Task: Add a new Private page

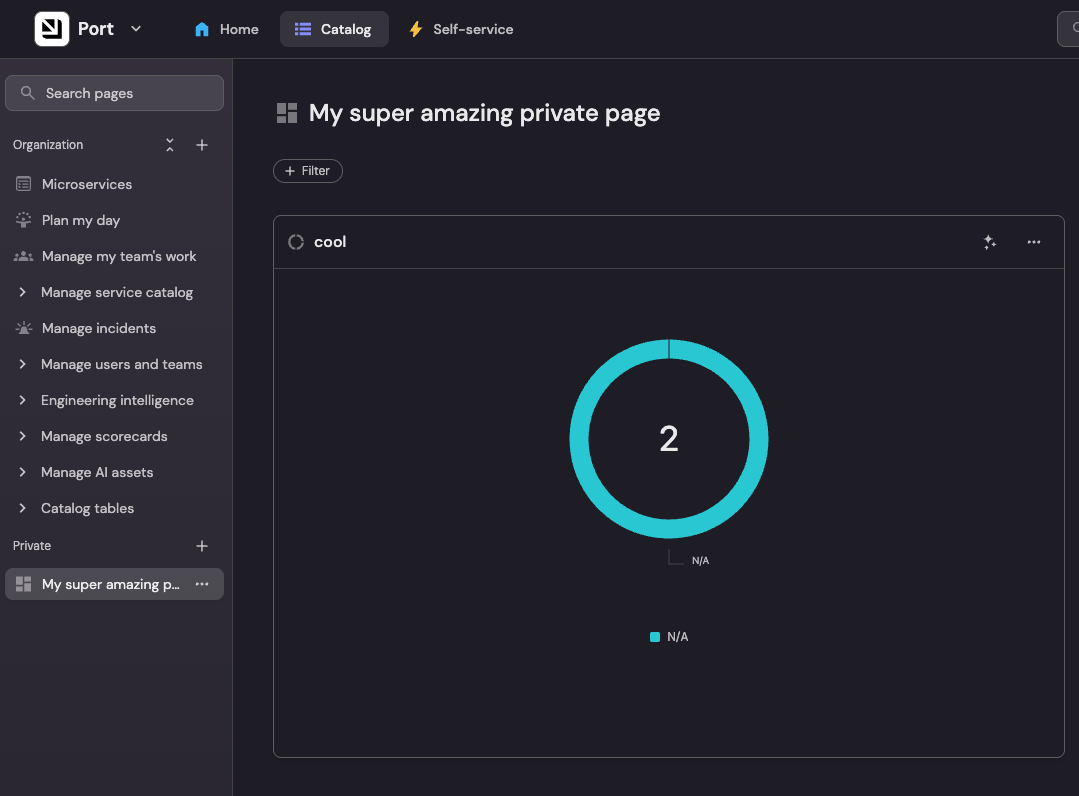Action: tap(202, 546)
